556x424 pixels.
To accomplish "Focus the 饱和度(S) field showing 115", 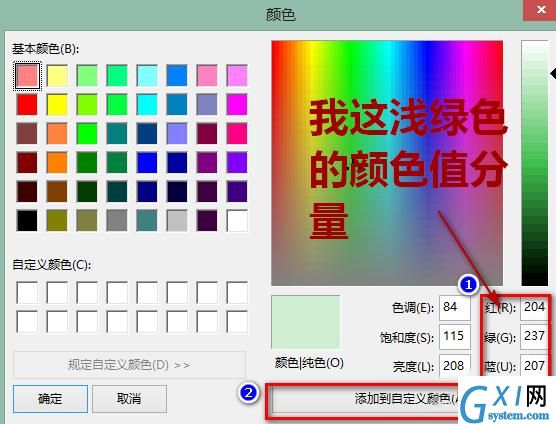I will click(455, 336).
